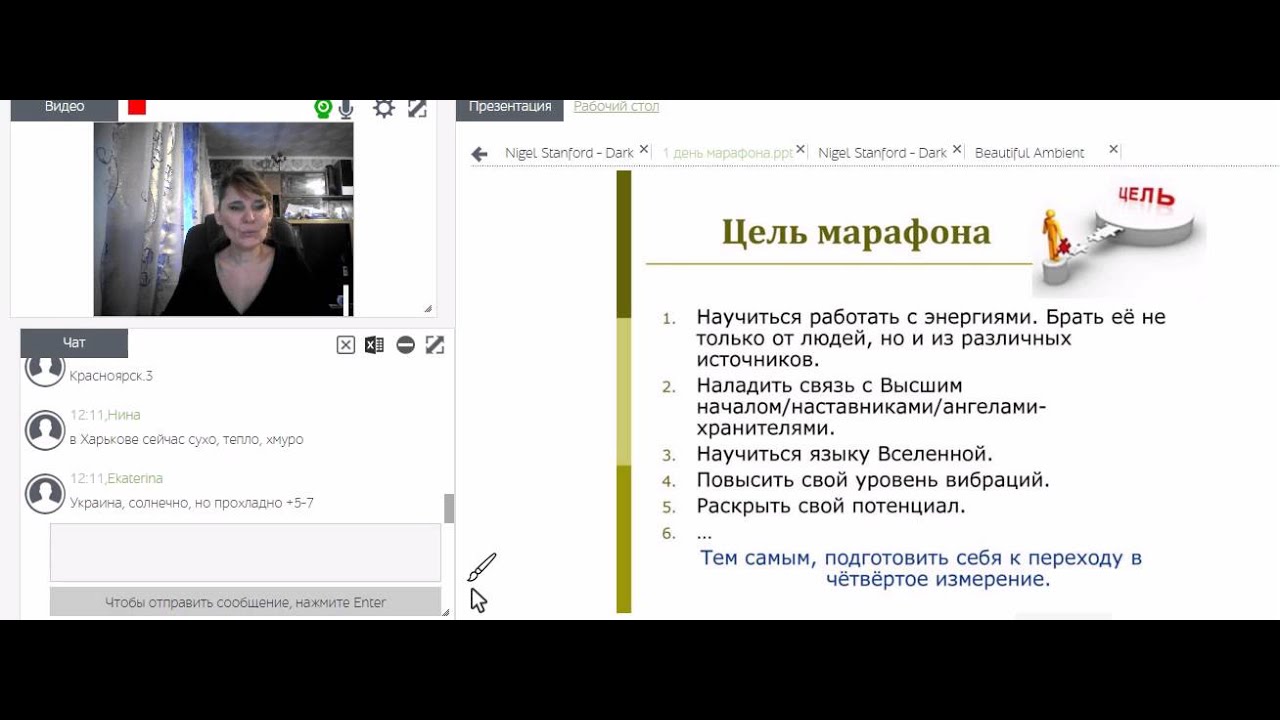Click message 'Украина, солнечно, но прохладно +5-7'
The image size is (1280, 720).
coord(191,503)
